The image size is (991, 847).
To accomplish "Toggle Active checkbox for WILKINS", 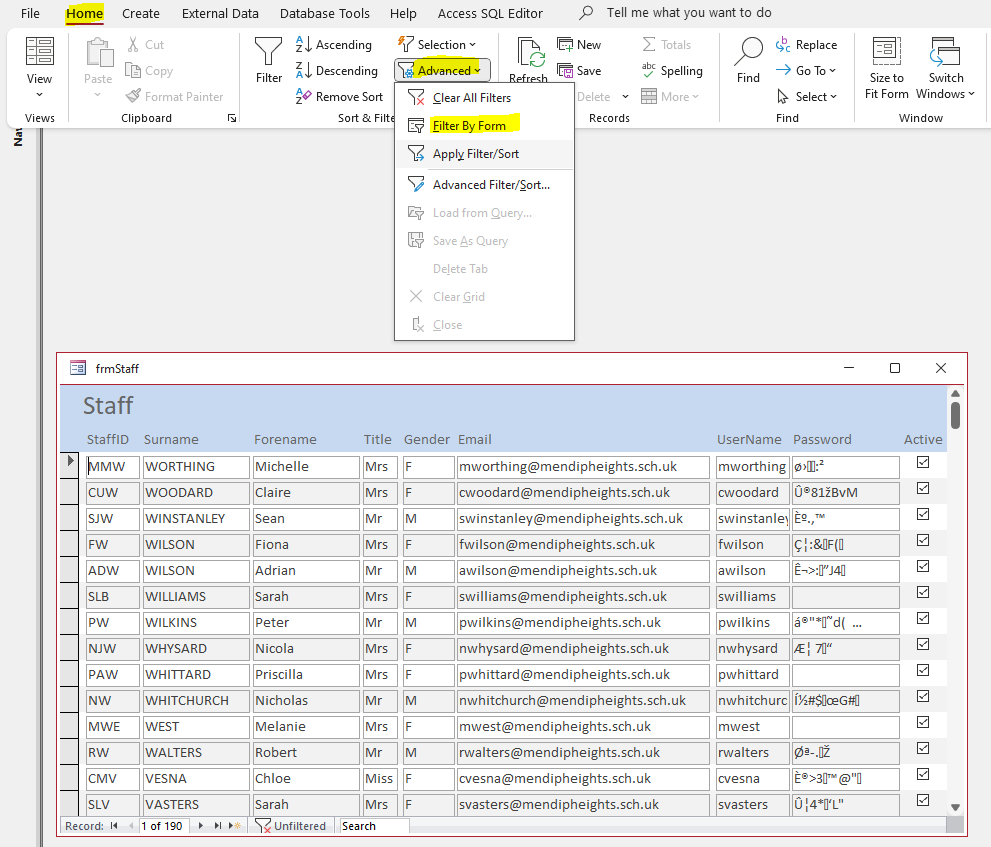I will [923, 618].
